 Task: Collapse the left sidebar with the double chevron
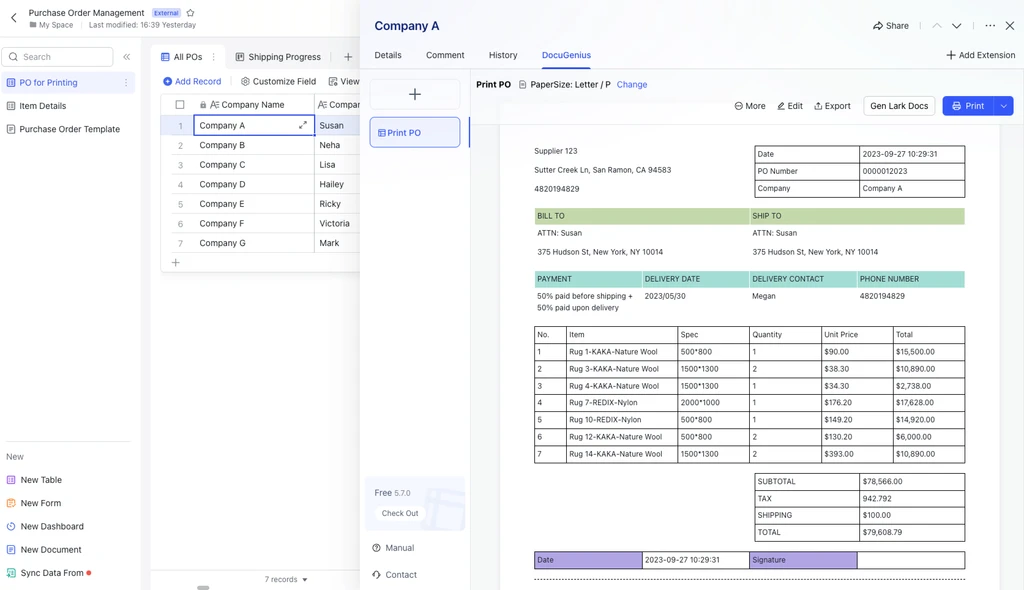127,57
